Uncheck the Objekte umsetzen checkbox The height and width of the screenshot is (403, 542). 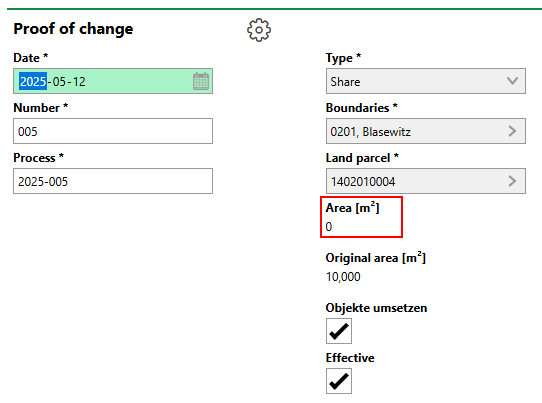[x=339, y=331]
